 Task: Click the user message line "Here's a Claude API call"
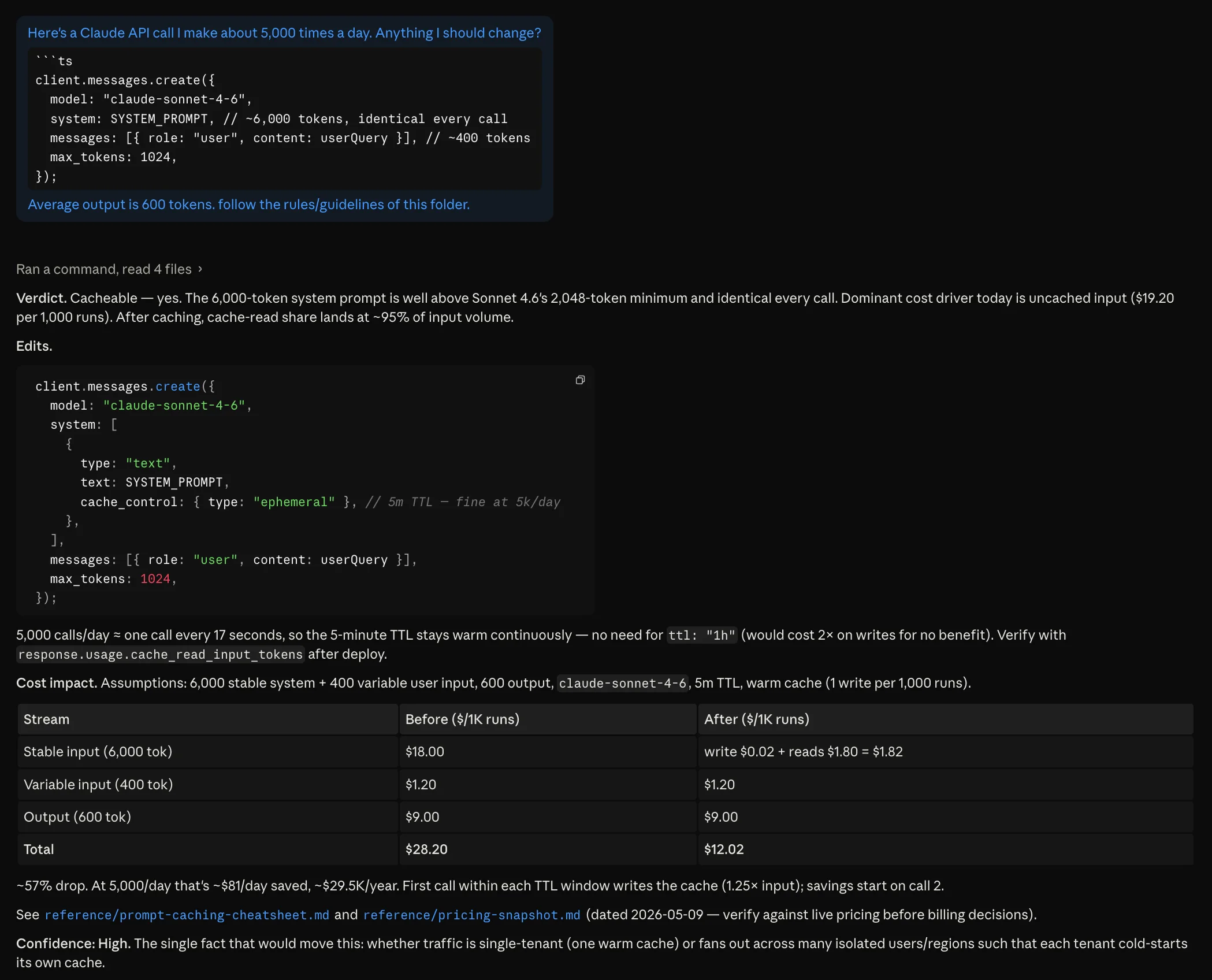pyautogui.click(x=284, y=33)
